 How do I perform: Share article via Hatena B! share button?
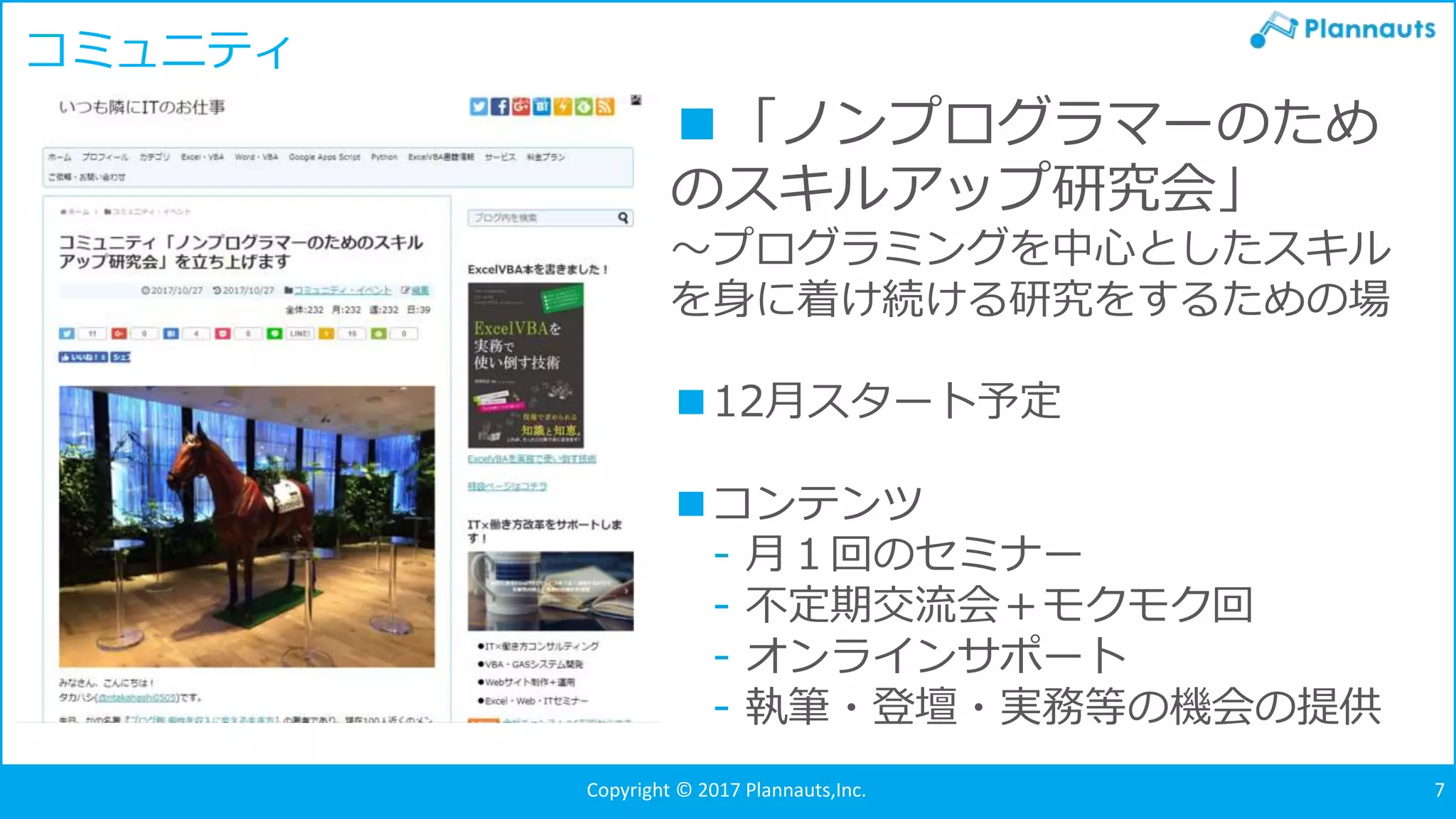171,333
